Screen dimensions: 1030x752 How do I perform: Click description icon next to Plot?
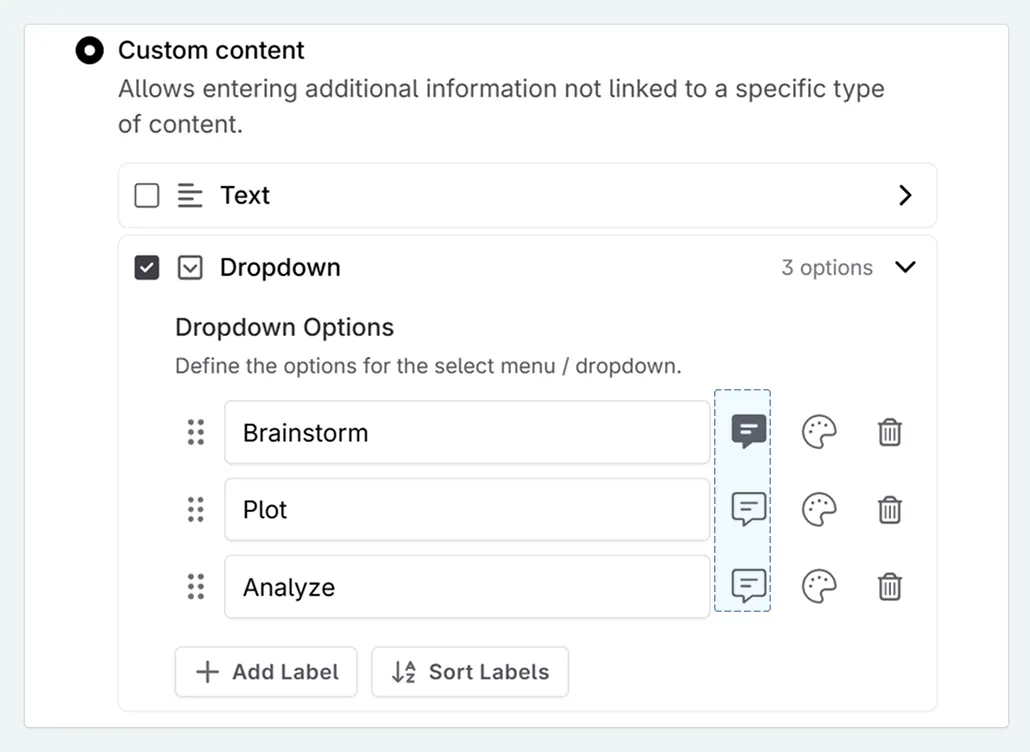click(748, 509)
